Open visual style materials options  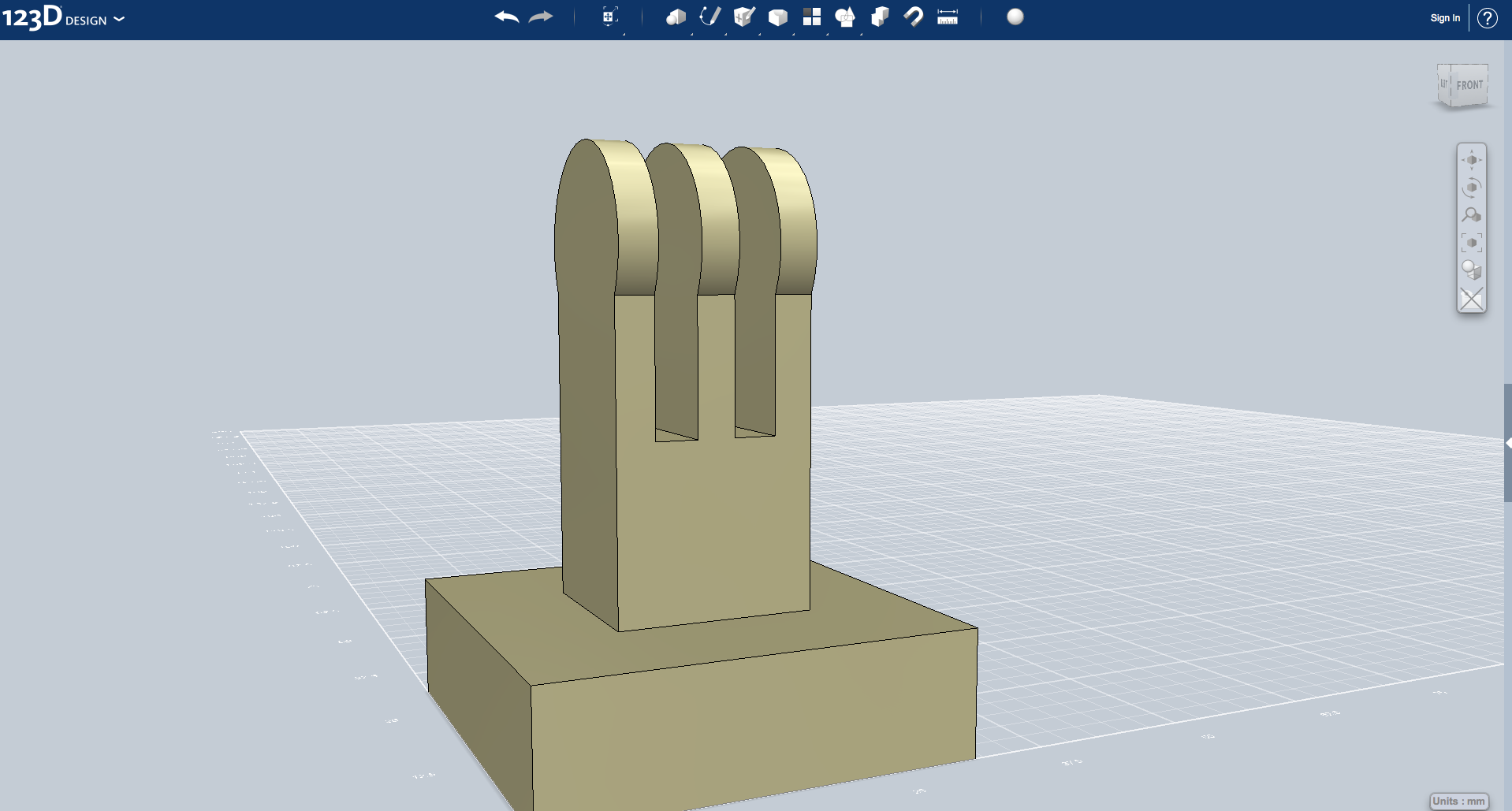(x=1472, y=270)
